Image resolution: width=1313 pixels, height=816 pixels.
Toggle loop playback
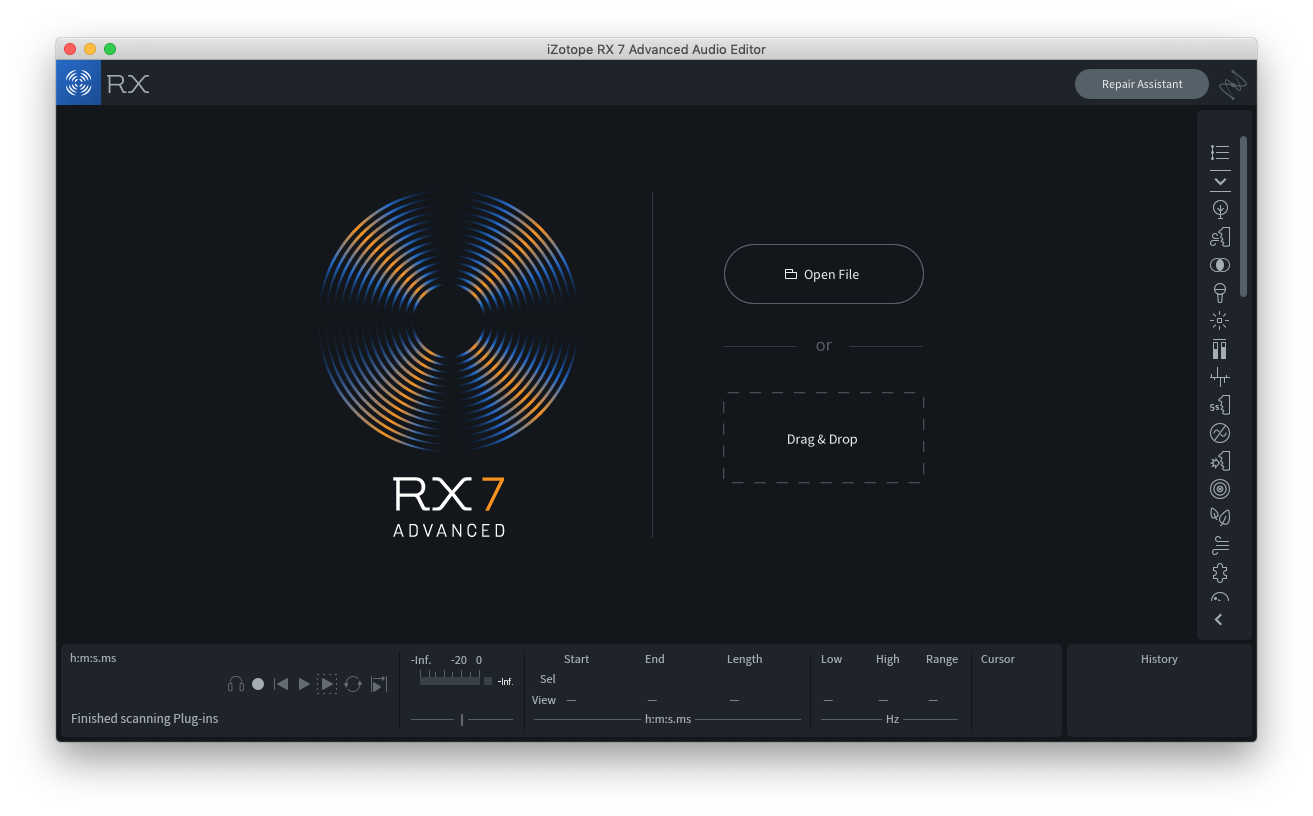[353, 684]
